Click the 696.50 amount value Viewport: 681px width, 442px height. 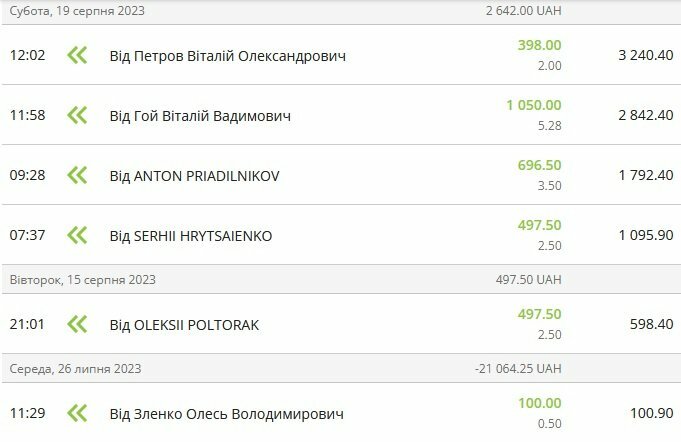click(540, 165)
